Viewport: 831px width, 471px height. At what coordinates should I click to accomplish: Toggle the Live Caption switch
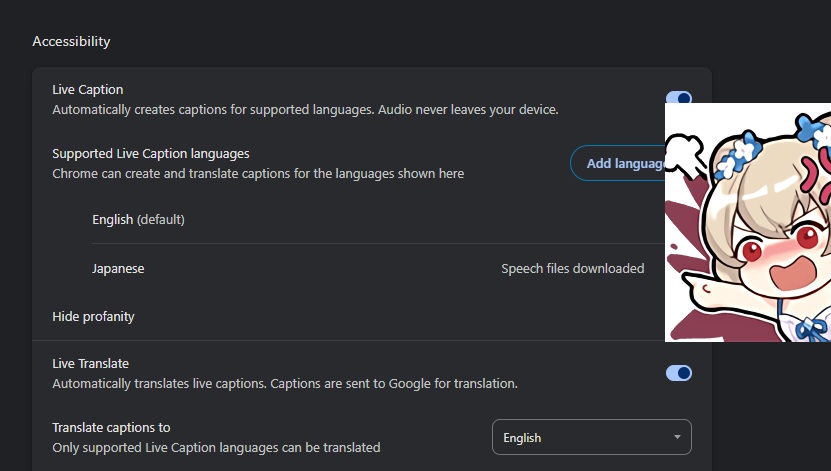click(x=678, y=97)
